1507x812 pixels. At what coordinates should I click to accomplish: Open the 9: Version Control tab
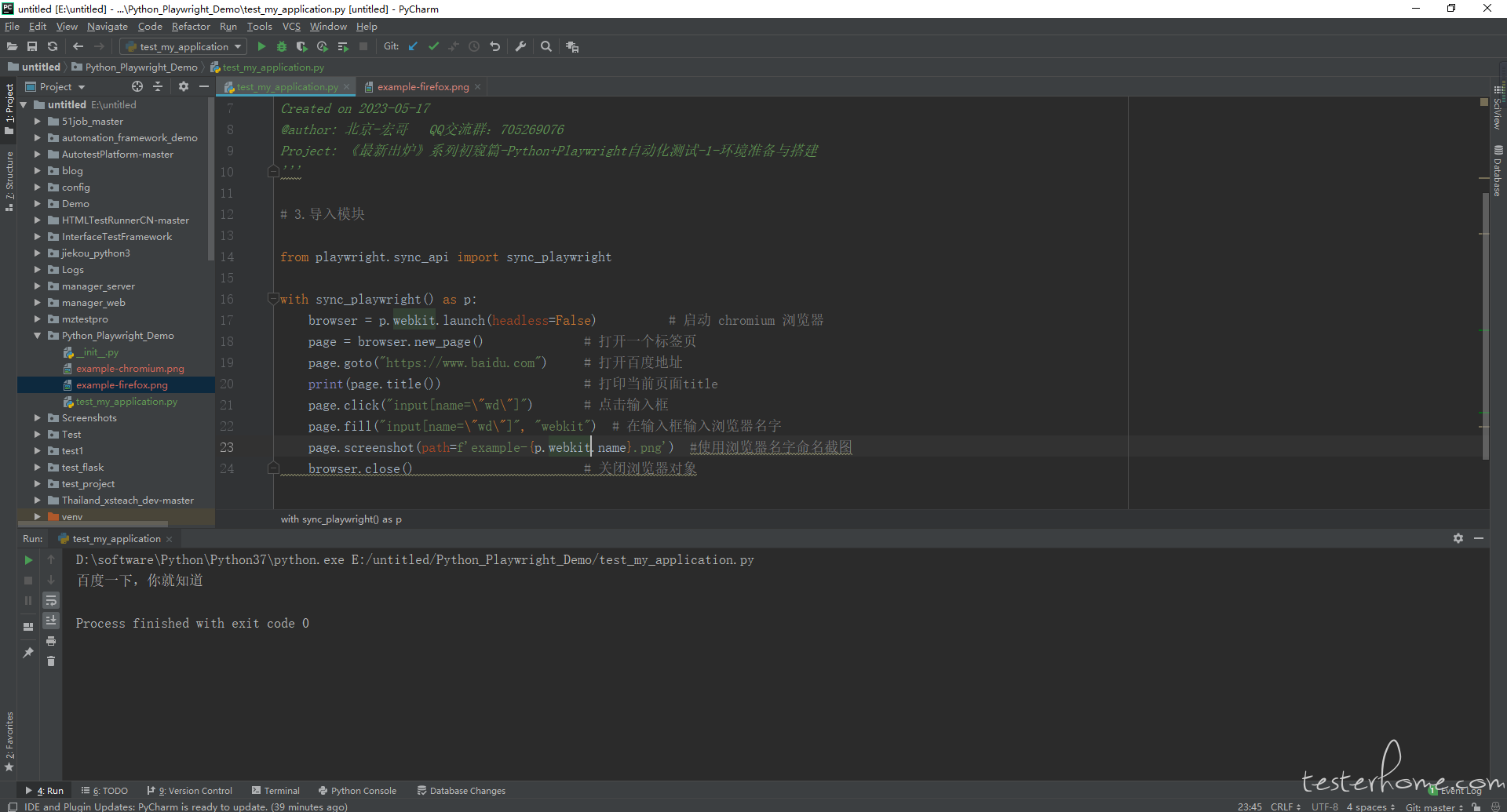(x=189, y=791)
